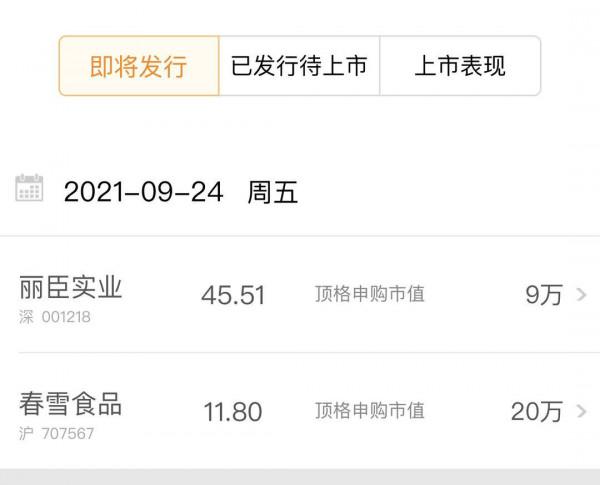The height and width of the screenshot is (485, 600).
Task: Expand 丽臣实业 row chevron arrow
Action: pos(582,295)
